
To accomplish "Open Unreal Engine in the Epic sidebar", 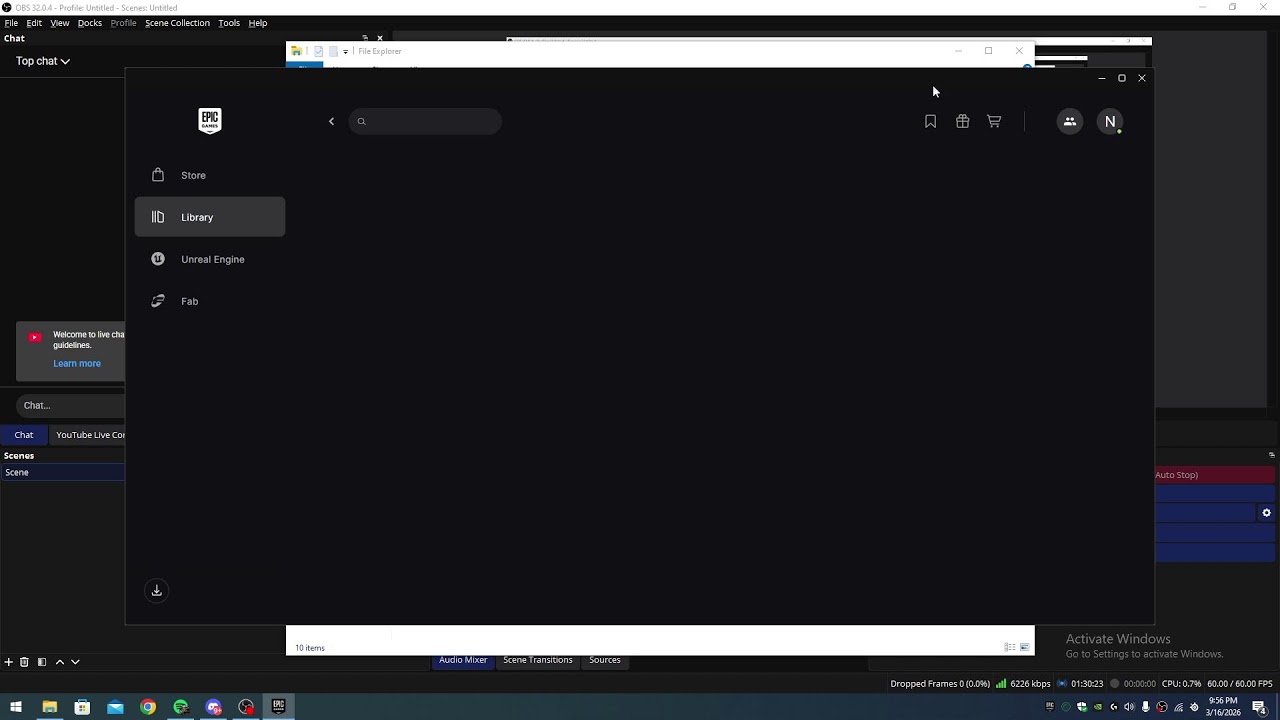I will click(210, 259).
